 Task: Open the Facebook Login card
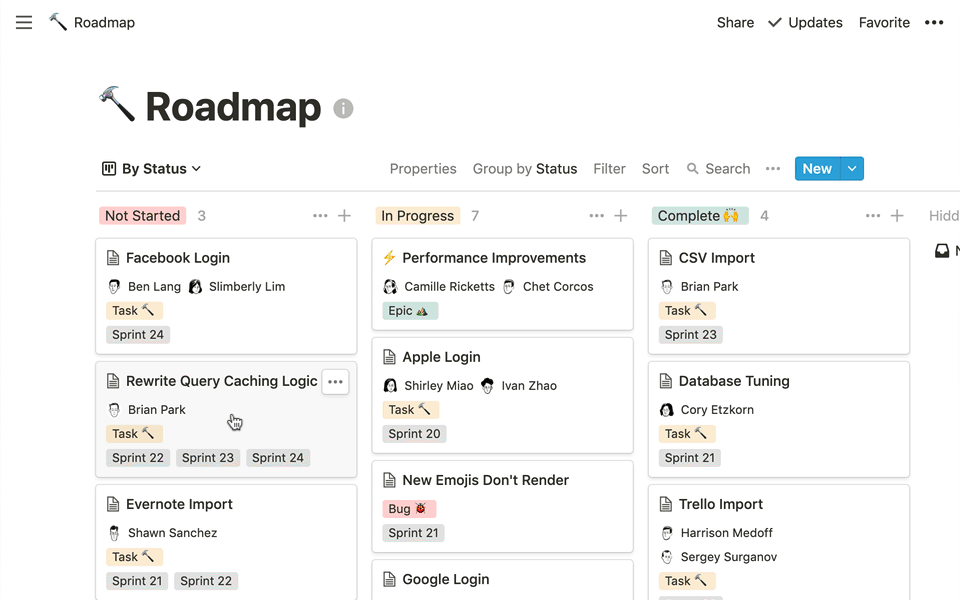[x=178, y=258]
